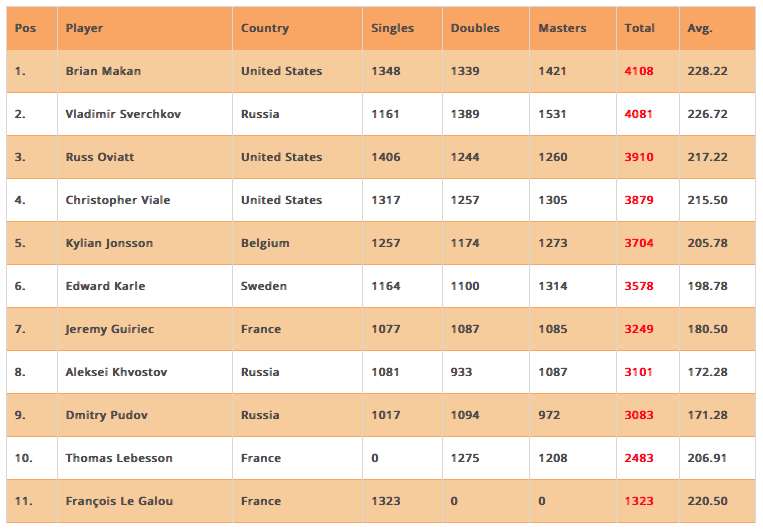Select player name Brian Makan

[x=103, y=71]
